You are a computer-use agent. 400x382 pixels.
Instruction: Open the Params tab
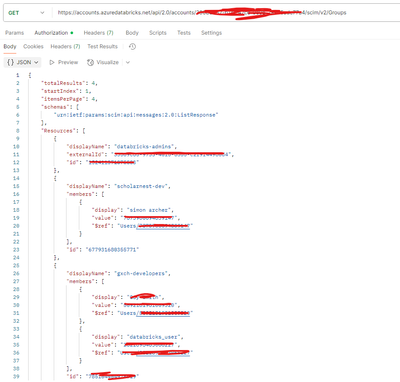pyautogui.click(x=15, y=33)
